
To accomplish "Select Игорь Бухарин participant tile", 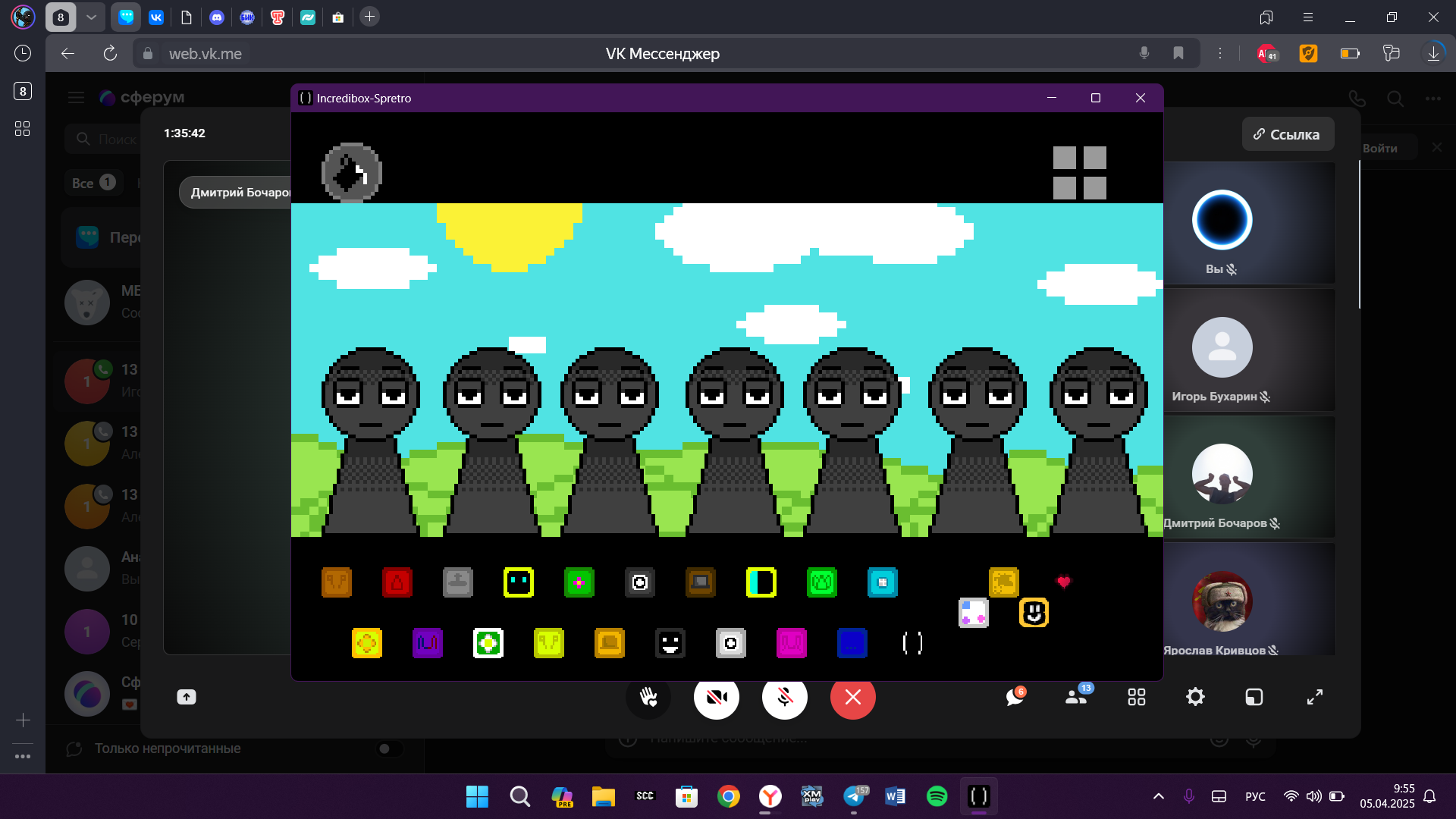I will click(x=1250, y=350).
